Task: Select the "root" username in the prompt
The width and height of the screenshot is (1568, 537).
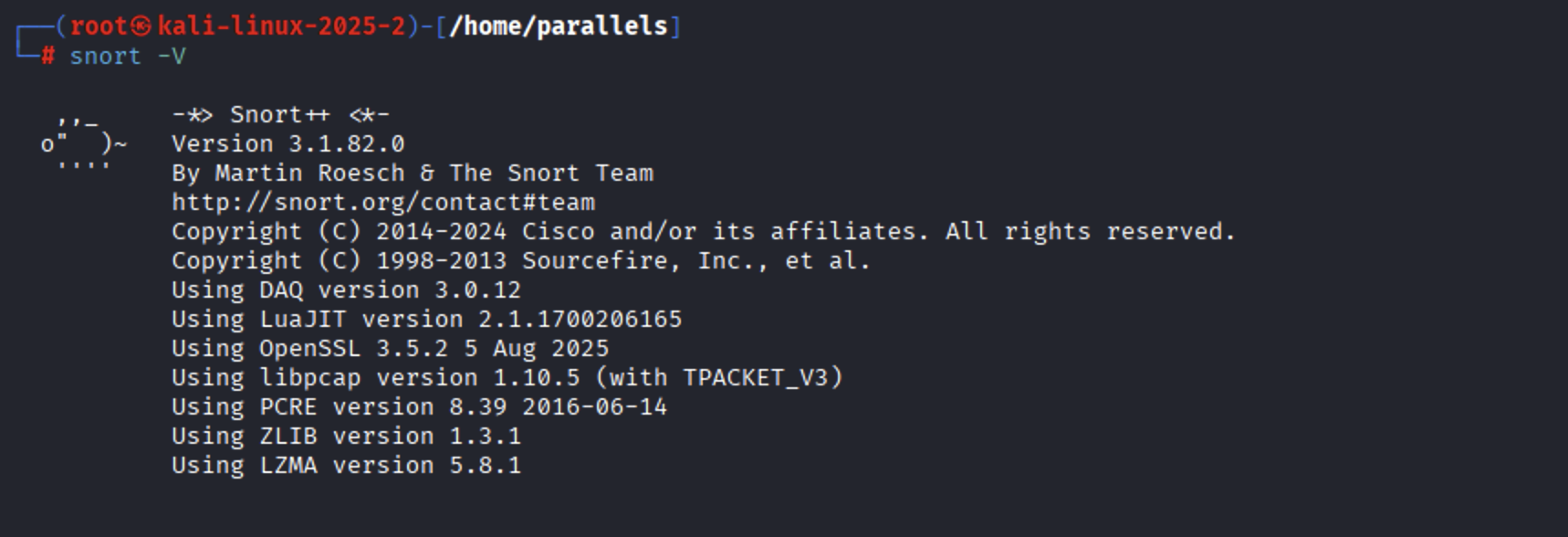Action: [99, 26]
